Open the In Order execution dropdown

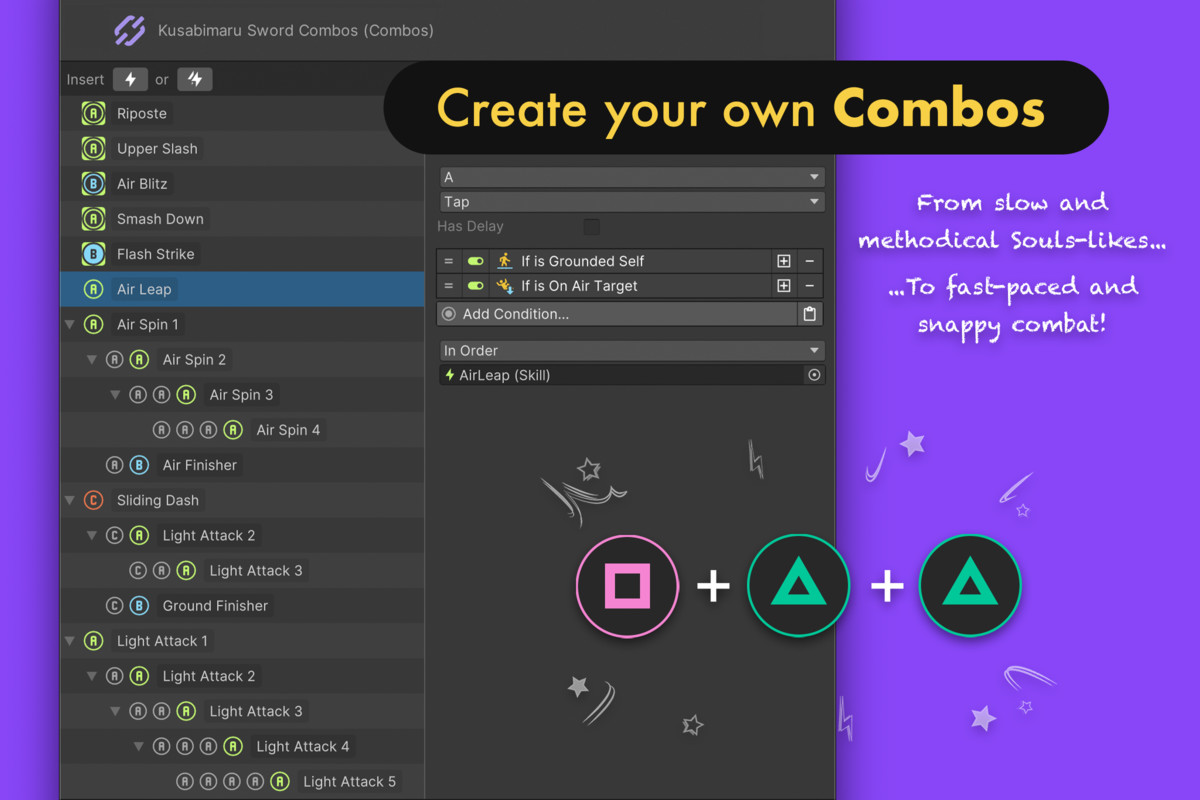click(x=632, y=350)
